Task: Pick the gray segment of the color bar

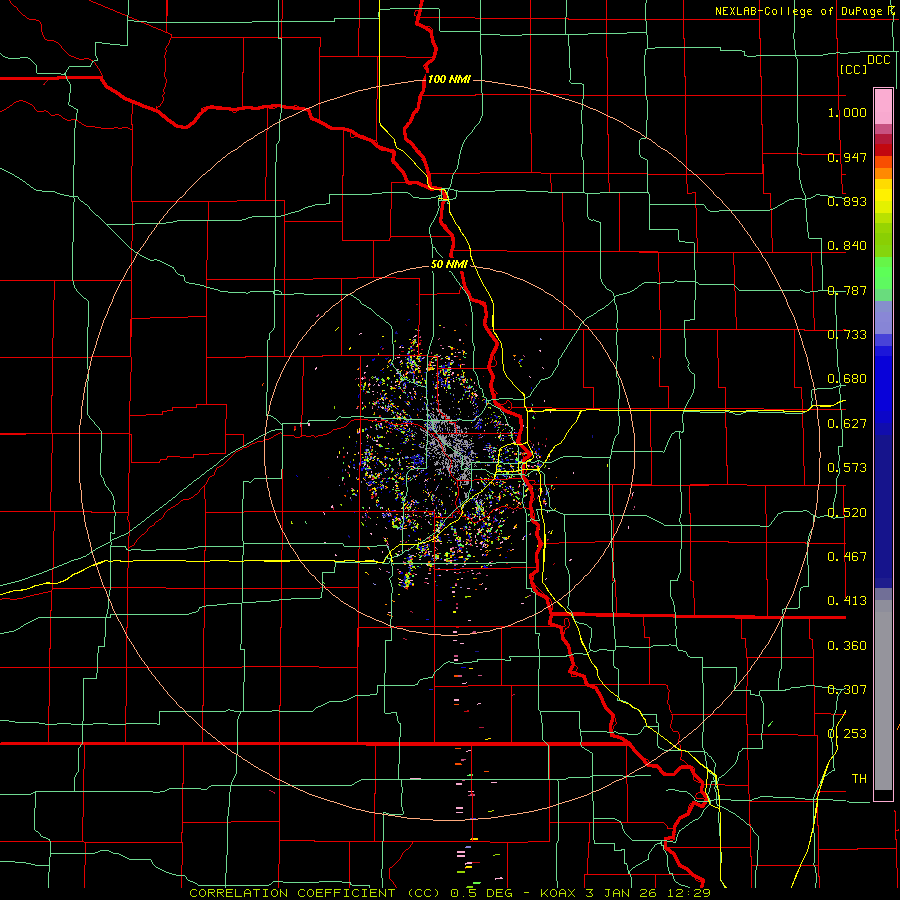Action: tap(883, 695)
